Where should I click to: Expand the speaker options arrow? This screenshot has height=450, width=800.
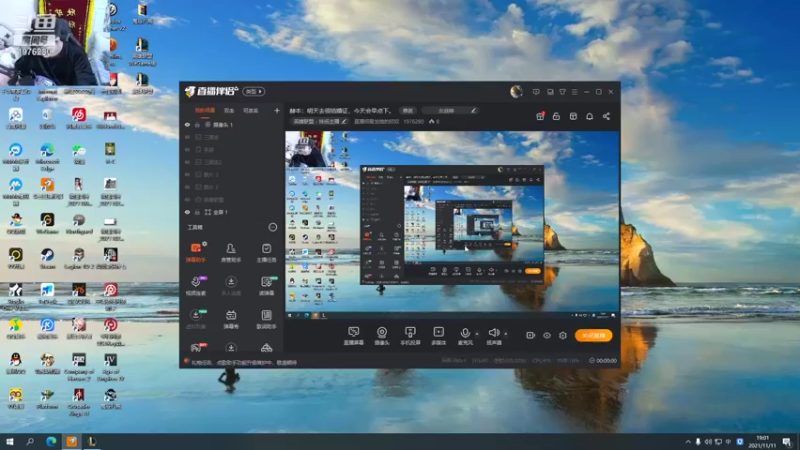point(506,334)
